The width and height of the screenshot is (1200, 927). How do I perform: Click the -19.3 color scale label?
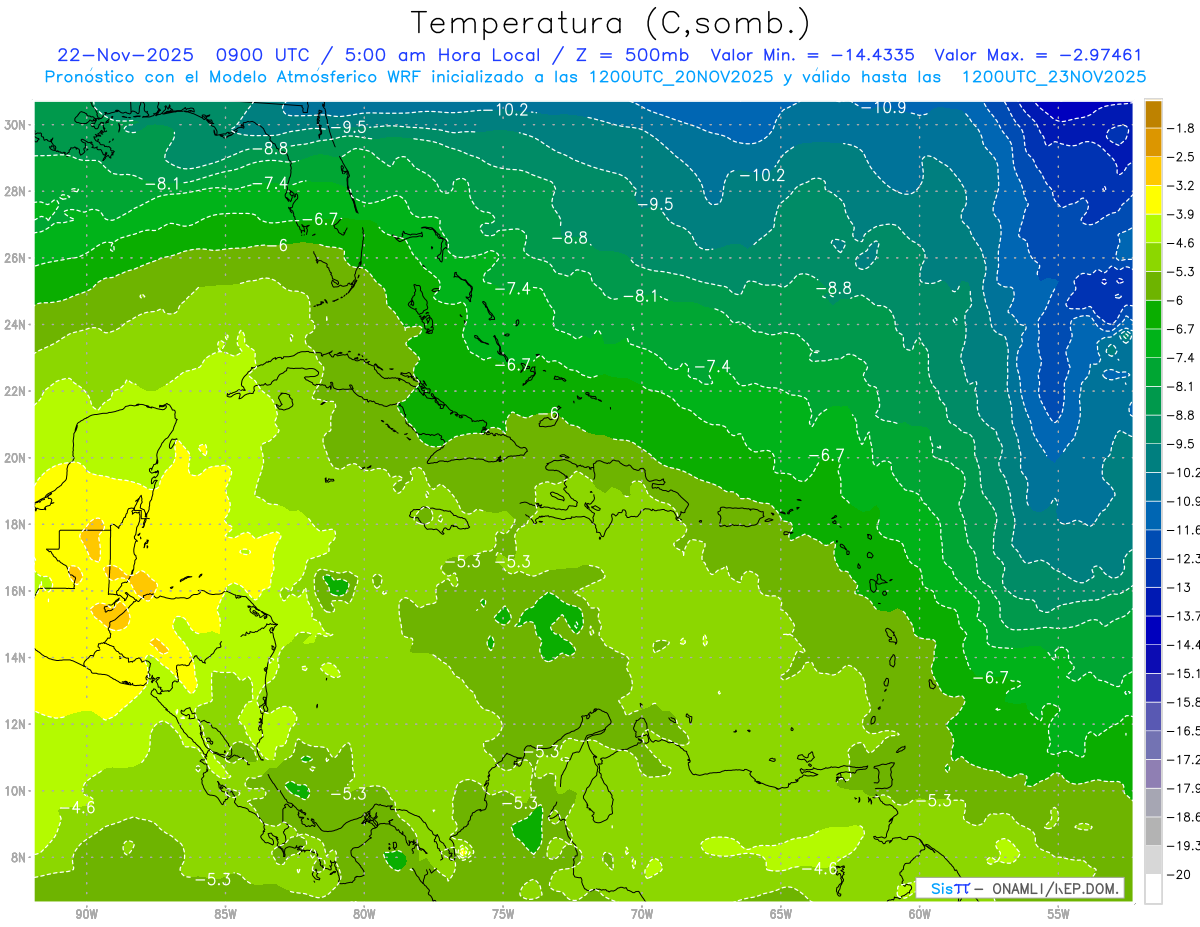1183,845
